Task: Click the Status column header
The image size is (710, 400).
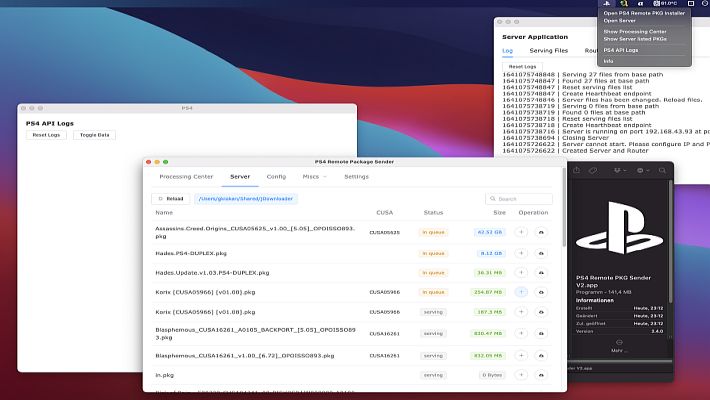Action: (433, 212)
